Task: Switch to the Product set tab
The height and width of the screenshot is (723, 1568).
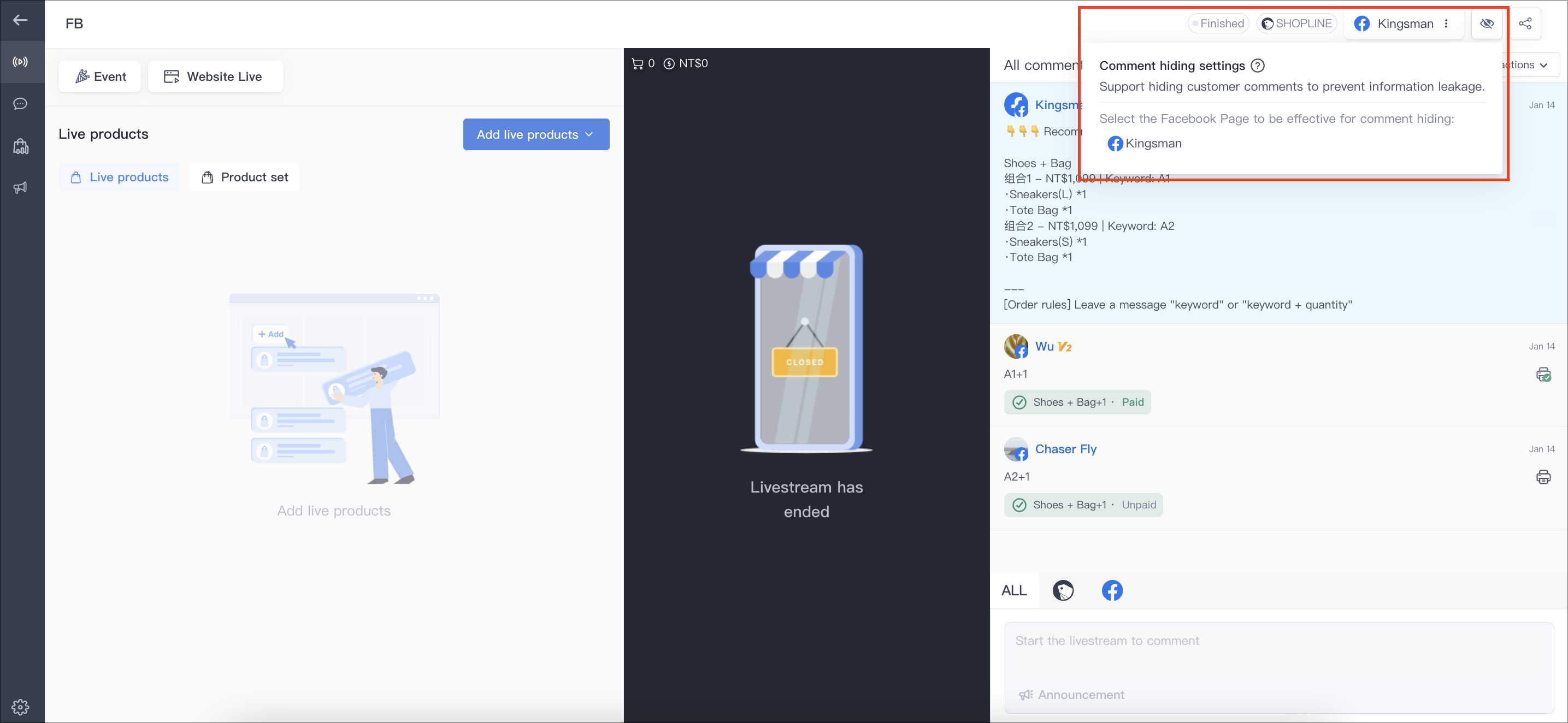Action: tap(244, 177)
